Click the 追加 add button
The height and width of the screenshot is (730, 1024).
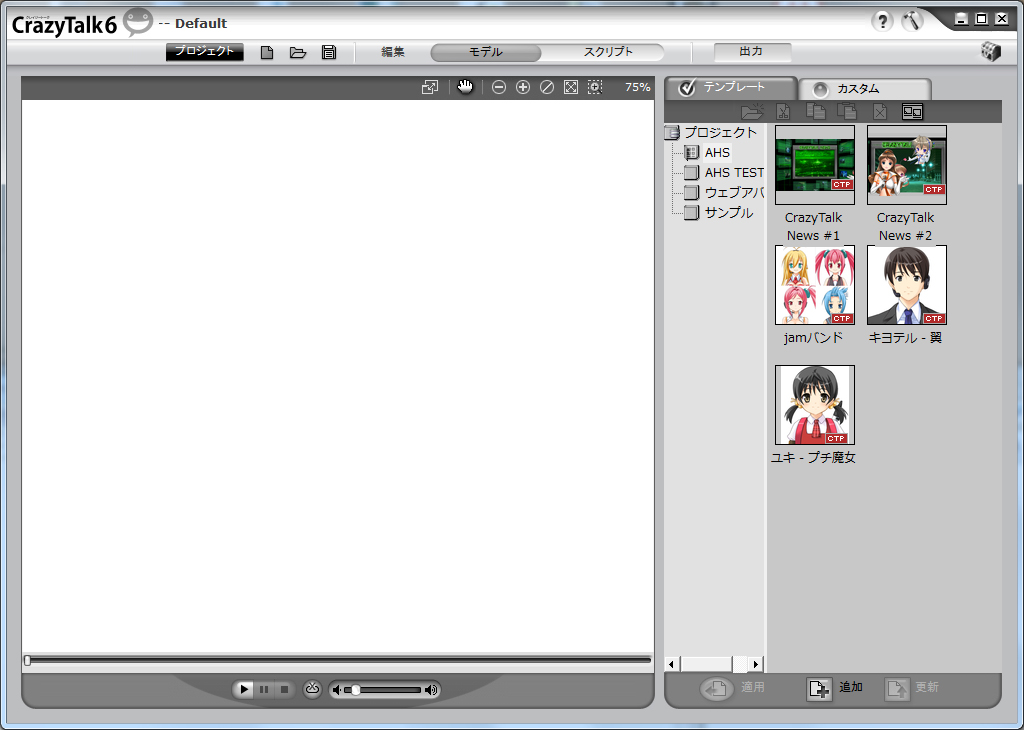(835, 688)
